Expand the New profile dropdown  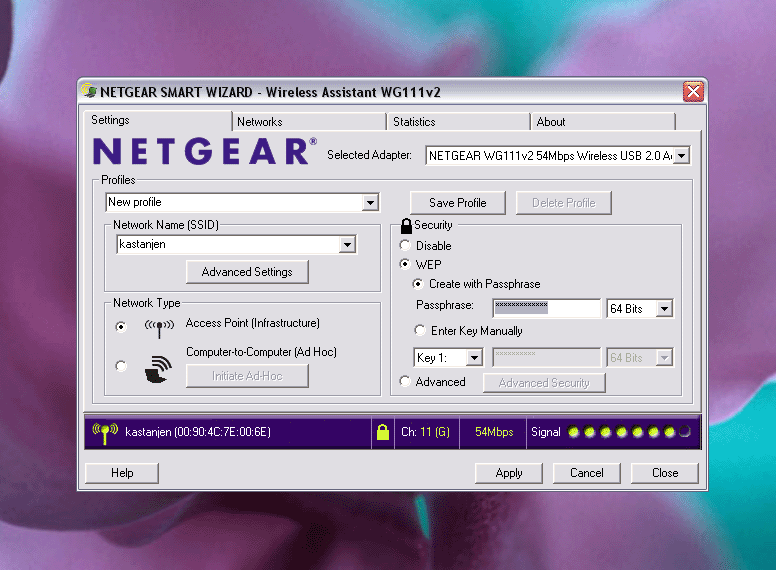(370, 202)
